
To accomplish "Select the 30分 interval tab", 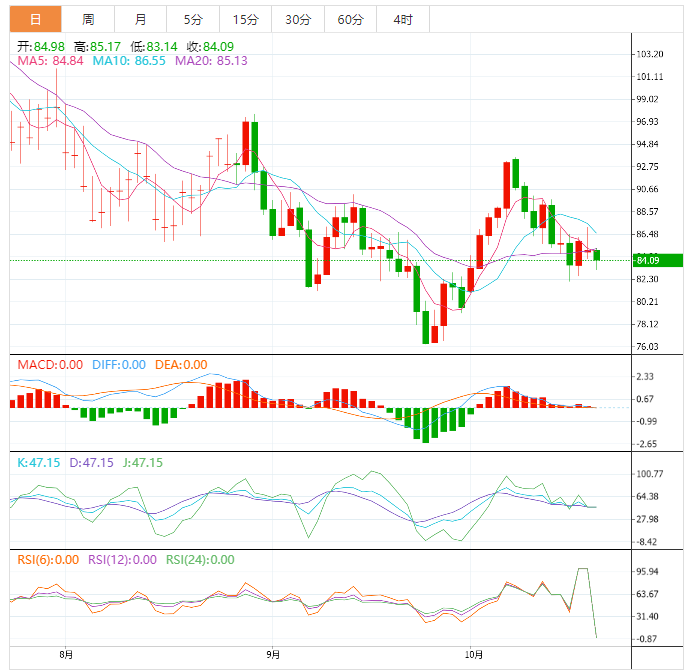I will click(297, 19).
